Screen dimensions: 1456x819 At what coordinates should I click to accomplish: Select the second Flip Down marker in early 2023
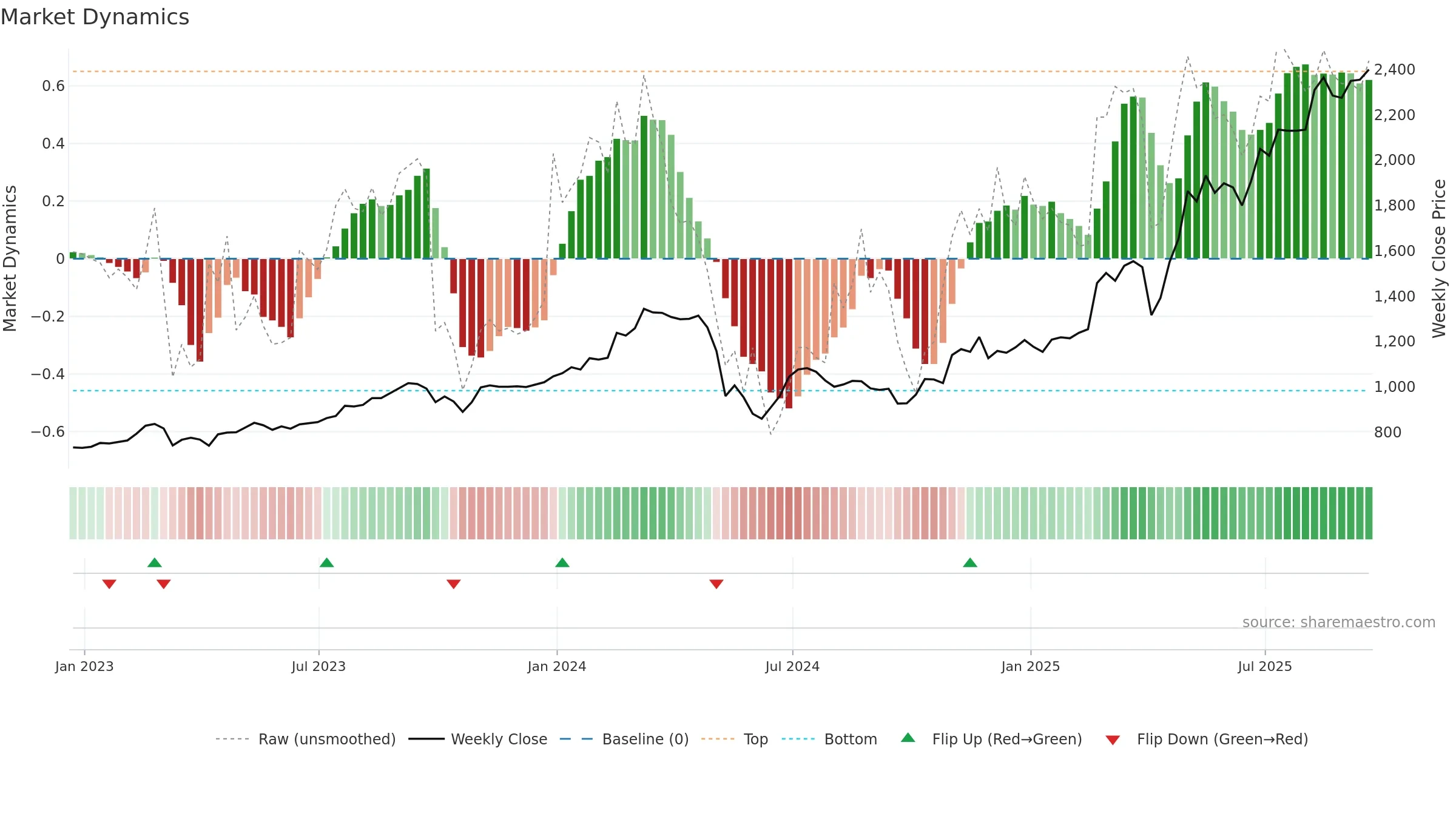[x=164, y=584]
